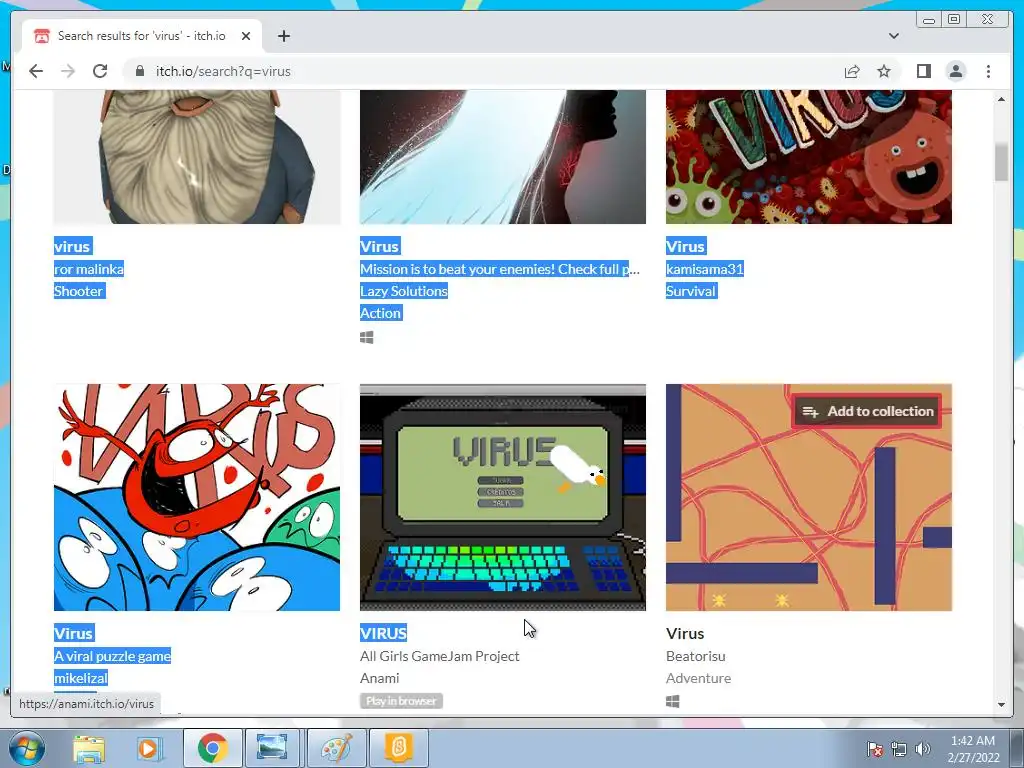This screenshot has width=1024, height=768.
Task: View site security lock info
Action: pos(140,71)
